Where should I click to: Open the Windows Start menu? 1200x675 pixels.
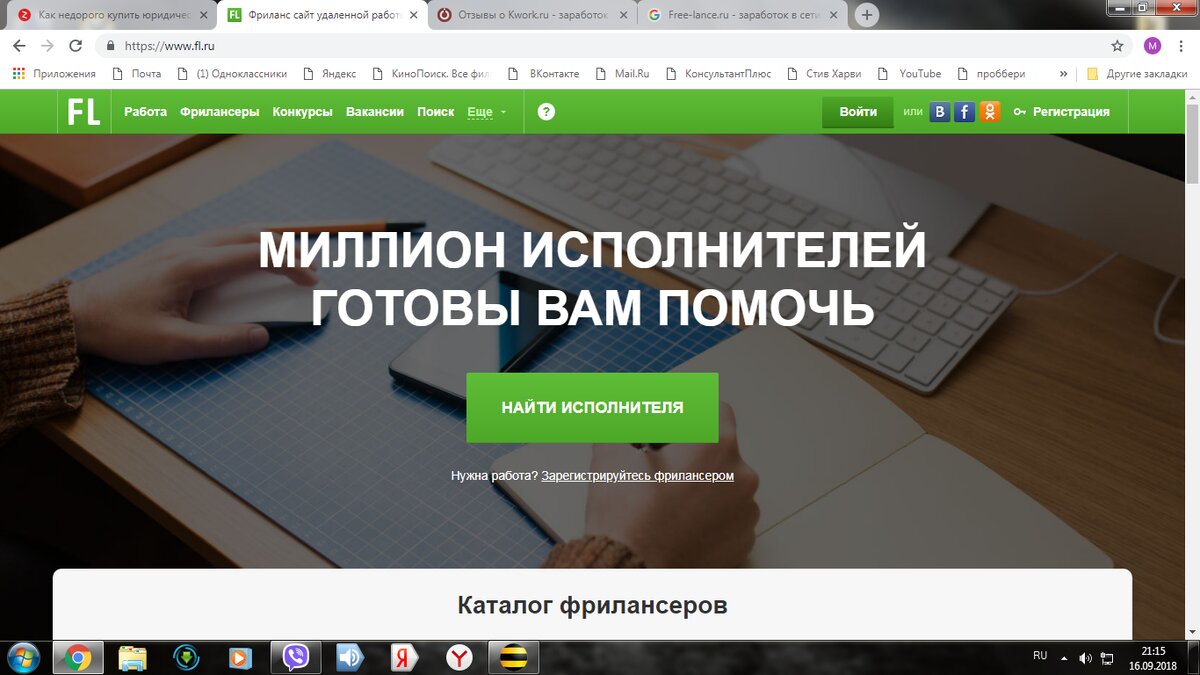[x=22, y=657]
